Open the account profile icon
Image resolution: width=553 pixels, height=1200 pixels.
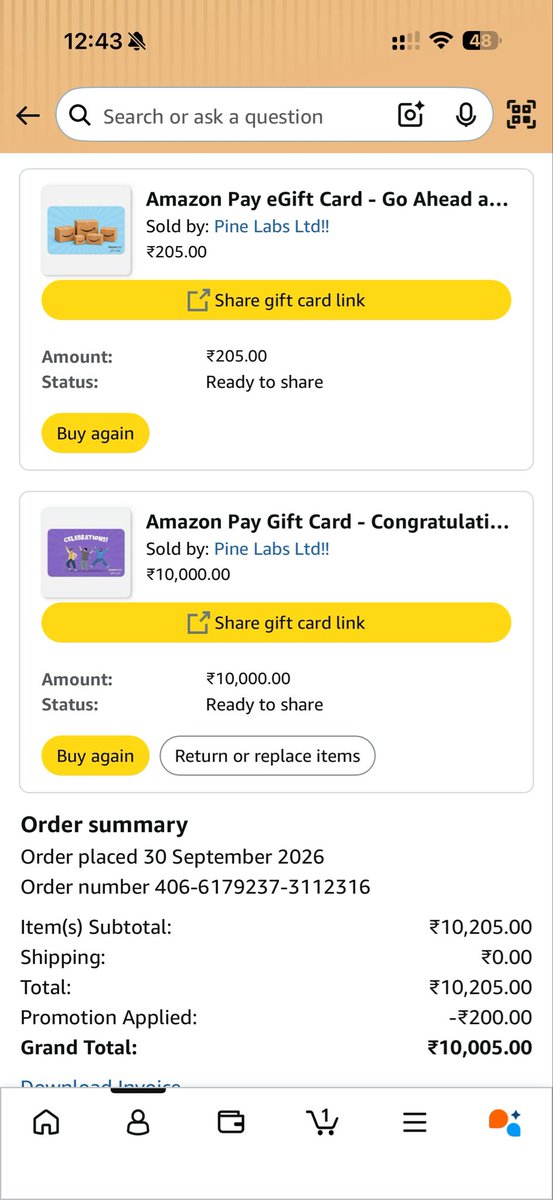click(138, 1122)
